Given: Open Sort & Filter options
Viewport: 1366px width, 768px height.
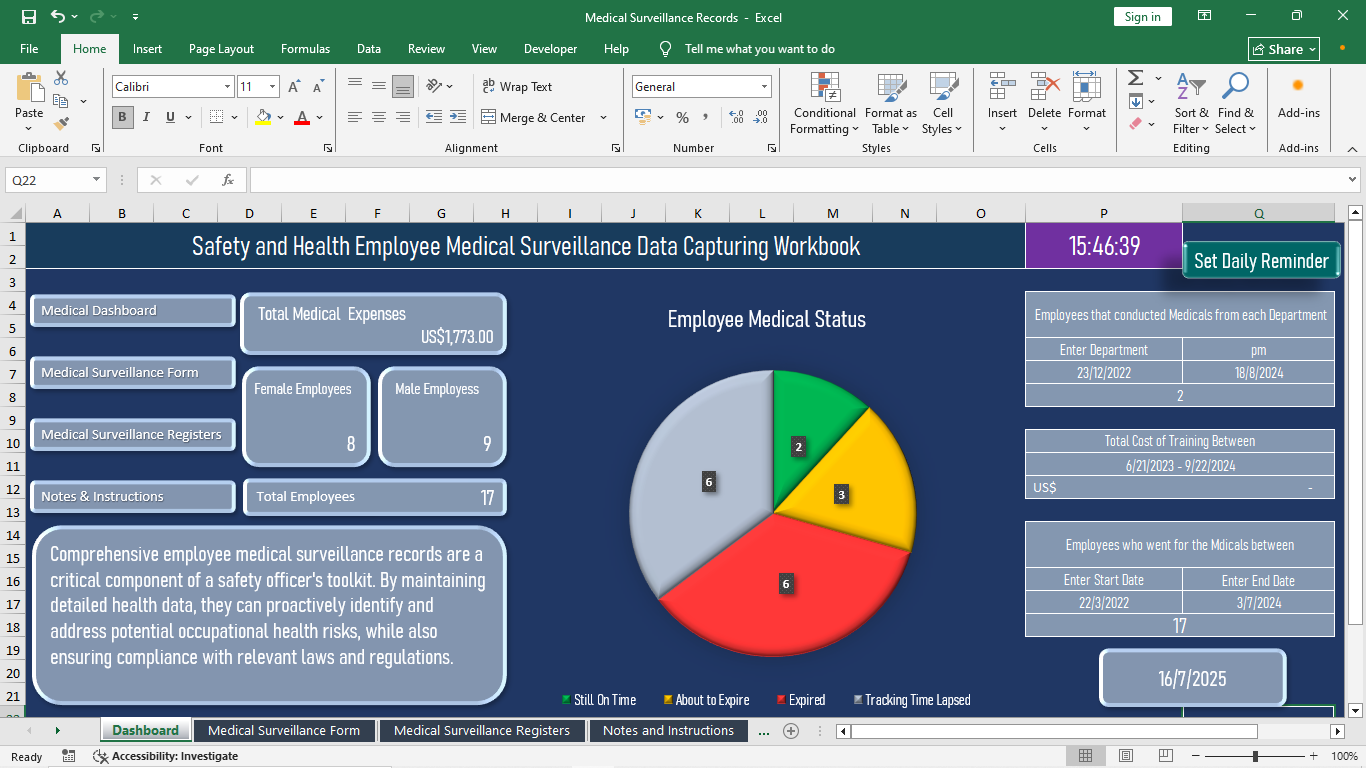Looking at the screenshot, I should tap(1191, 103).
